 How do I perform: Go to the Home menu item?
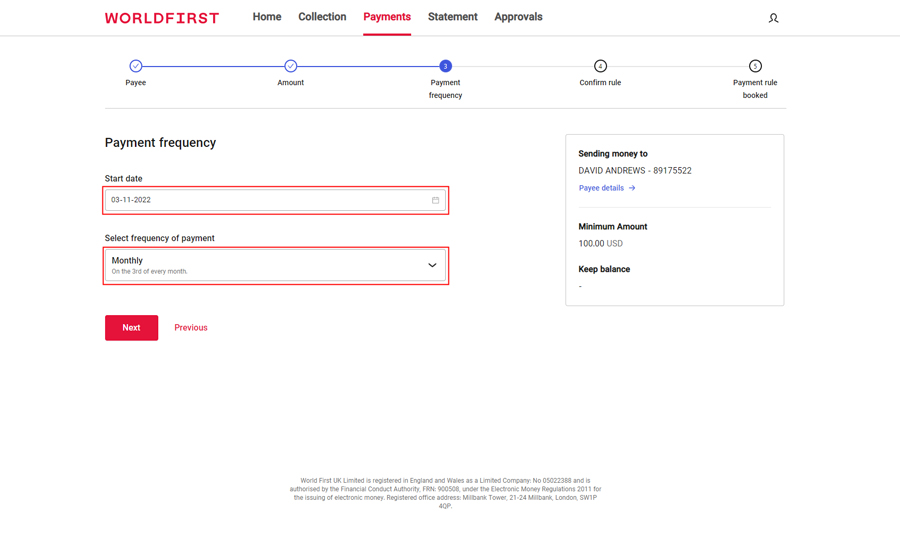267,17
